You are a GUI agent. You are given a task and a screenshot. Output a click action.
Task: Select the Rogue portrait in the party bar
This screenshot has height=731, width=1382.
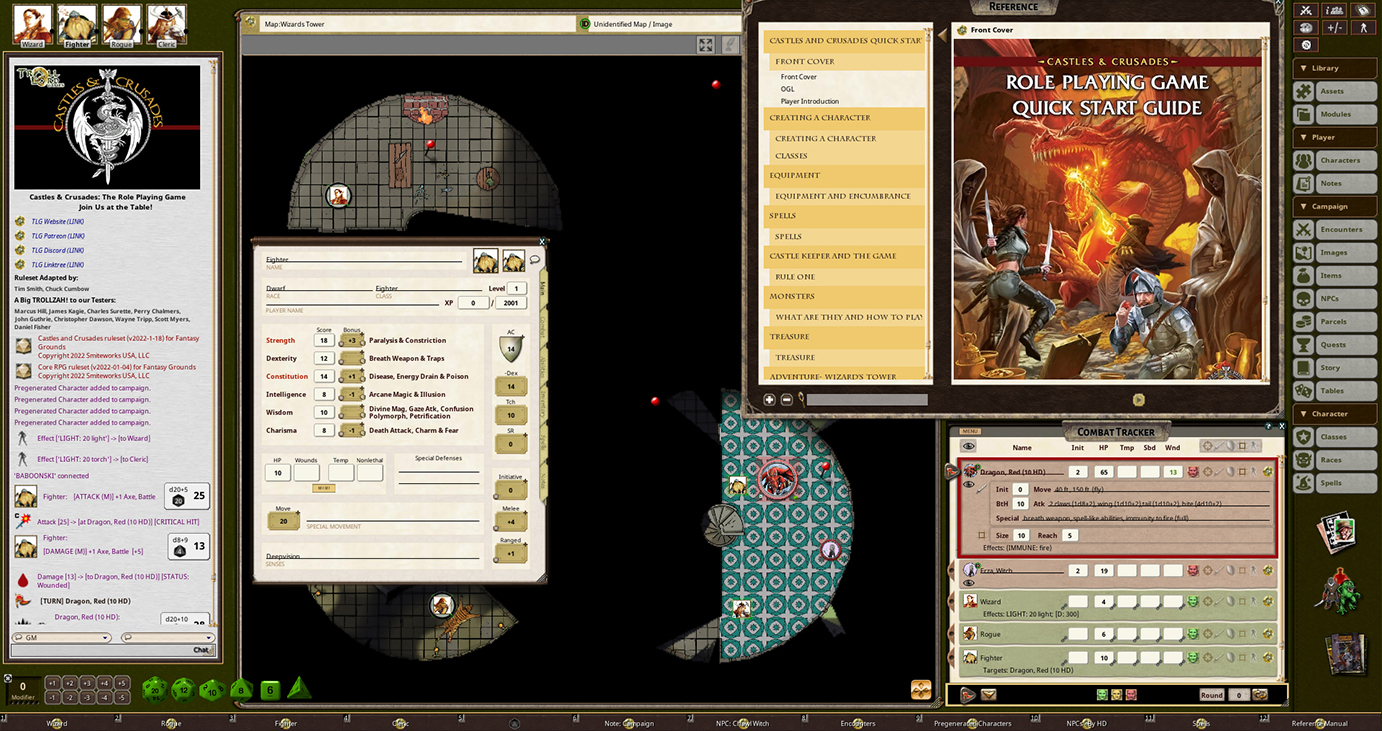[122, 25]
